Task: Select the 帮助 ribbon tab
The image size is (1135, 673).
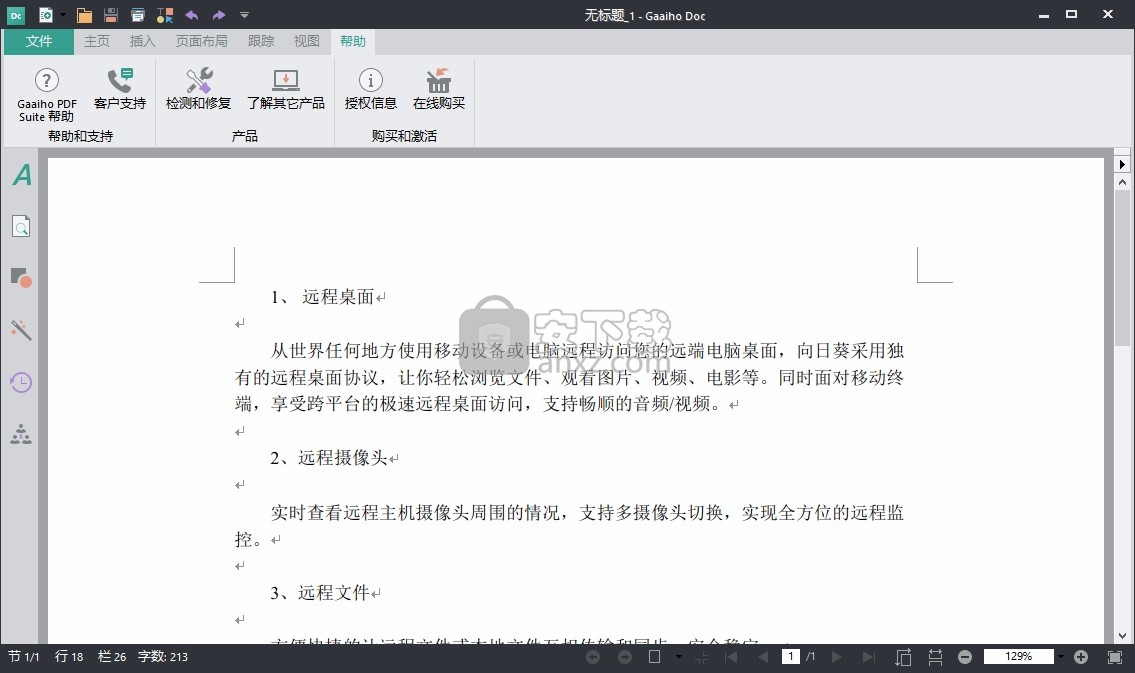Action: [353, 41]
